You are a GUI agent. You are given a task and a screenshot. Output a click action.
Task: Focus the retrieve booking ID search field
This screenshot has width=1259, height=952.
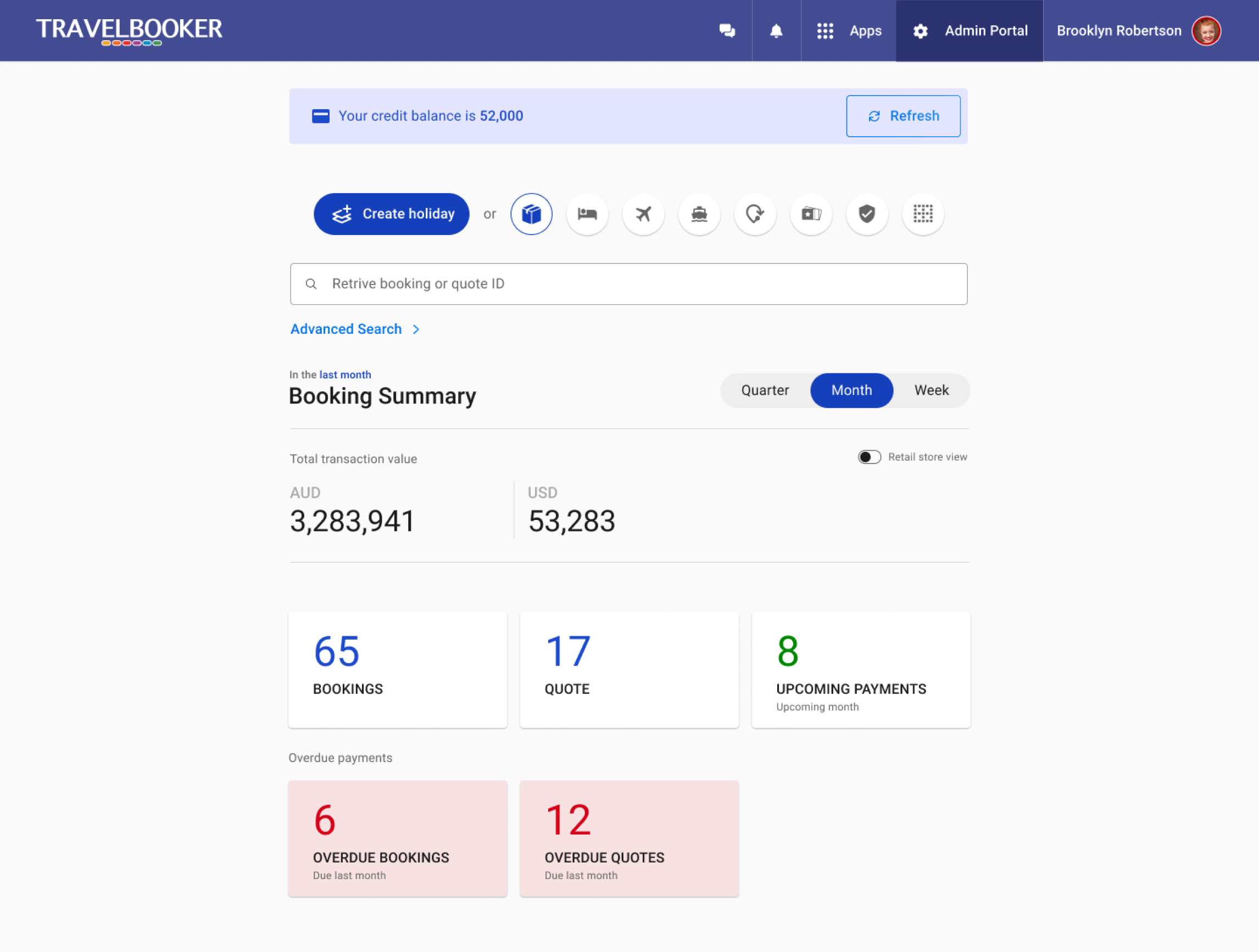pyautogui.click(x=628, y=284)
